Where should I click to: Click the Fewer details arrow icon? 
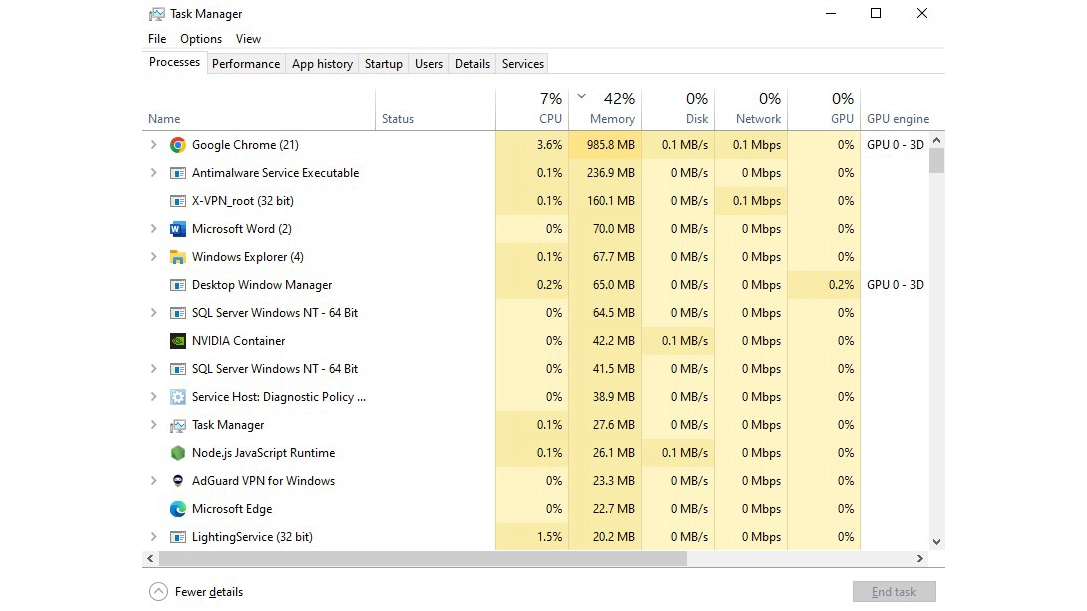click(x=158, y=592)
